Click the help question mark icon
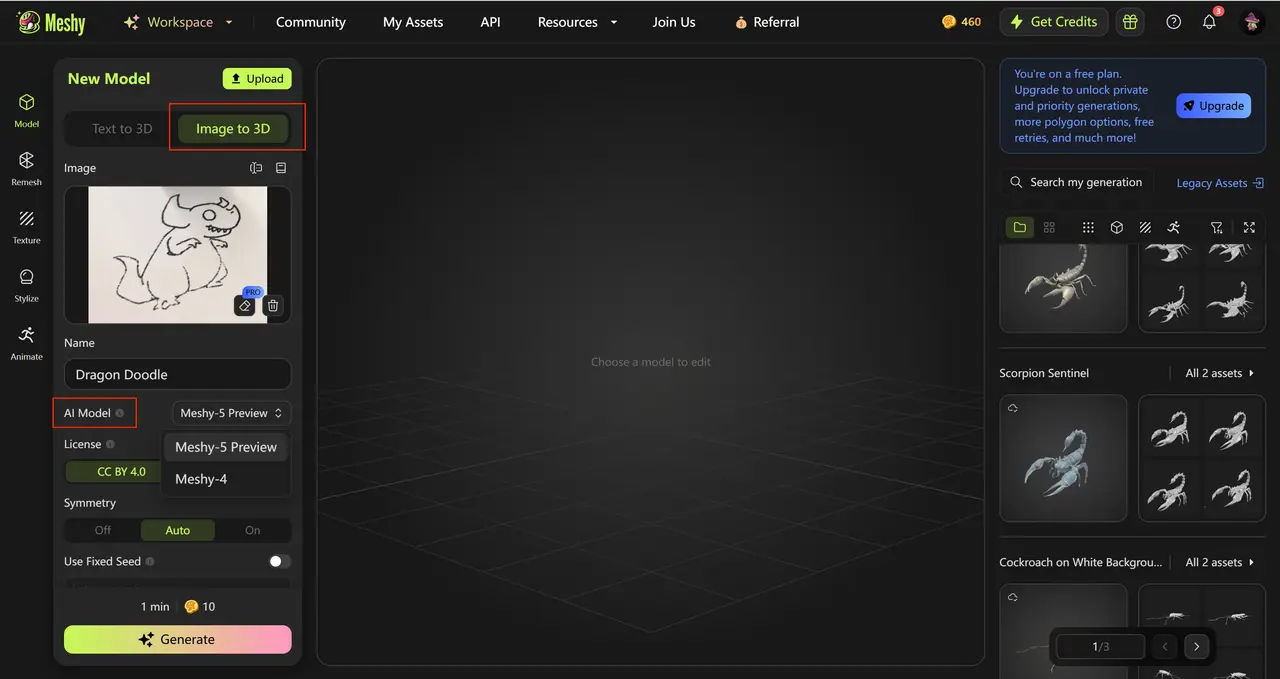This screenshot has width=1280, height=679. 1173,22
